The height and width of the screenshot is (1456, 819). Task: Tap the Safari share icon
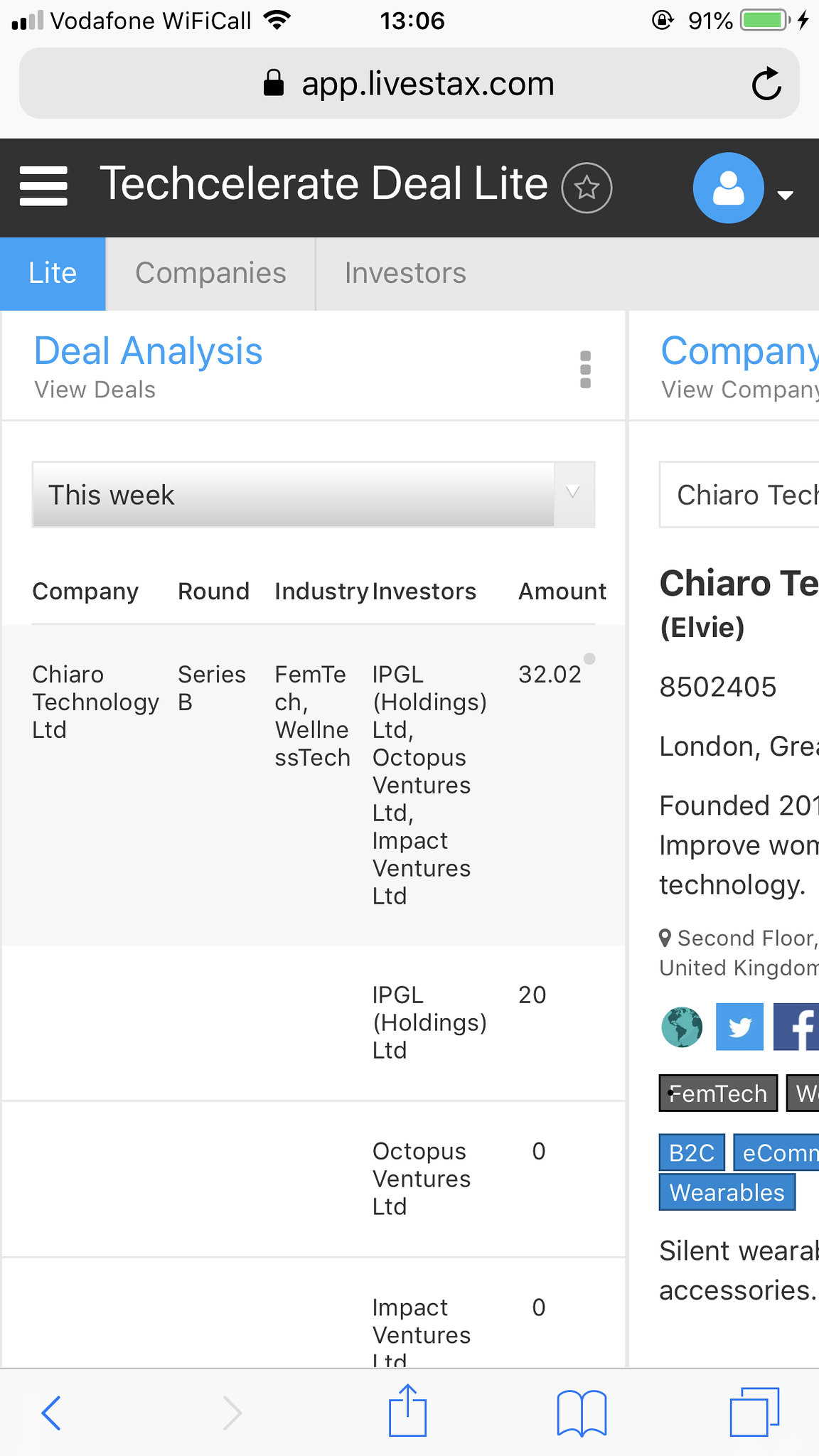coord(407,1411)
